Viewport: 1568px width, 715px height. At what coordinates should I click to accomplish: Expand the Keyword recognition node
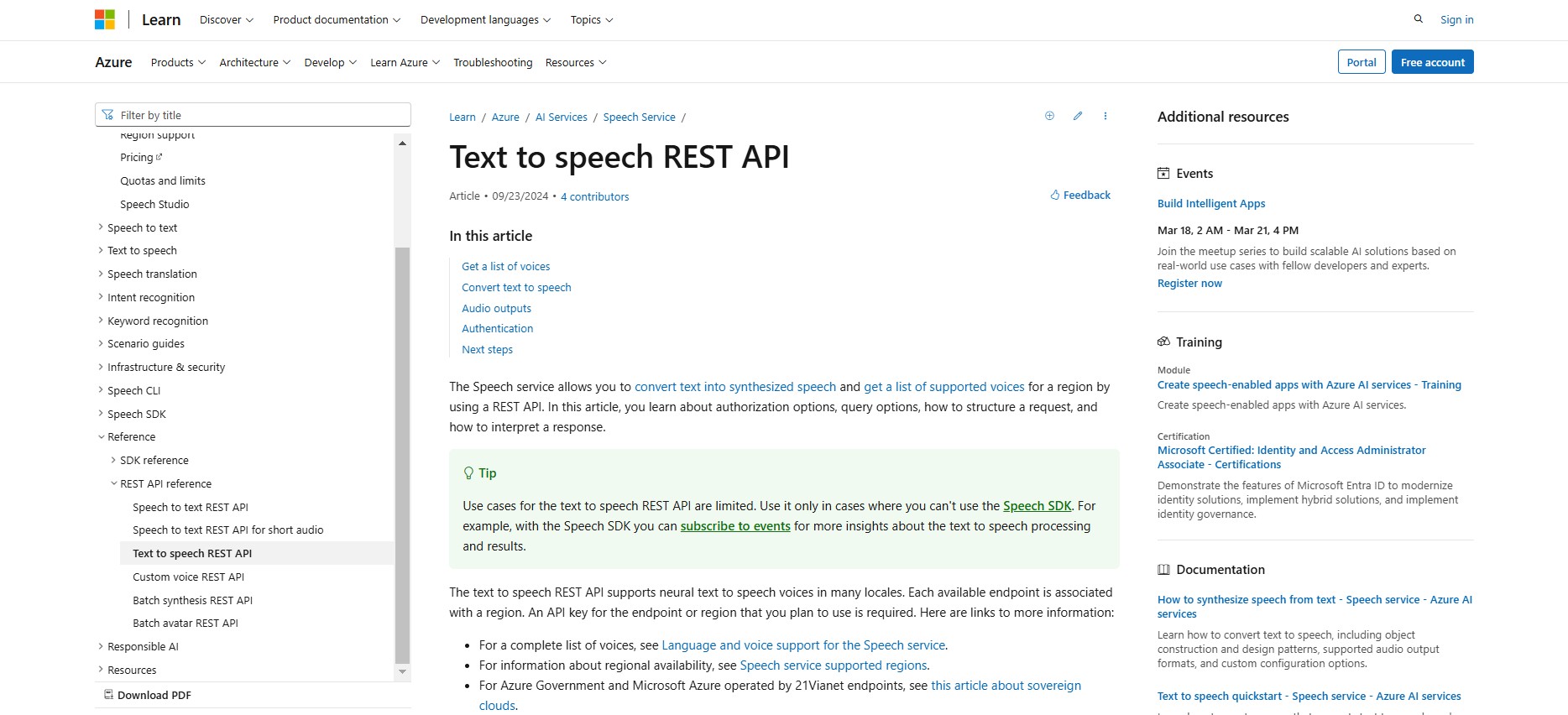[x=101, y=320]
